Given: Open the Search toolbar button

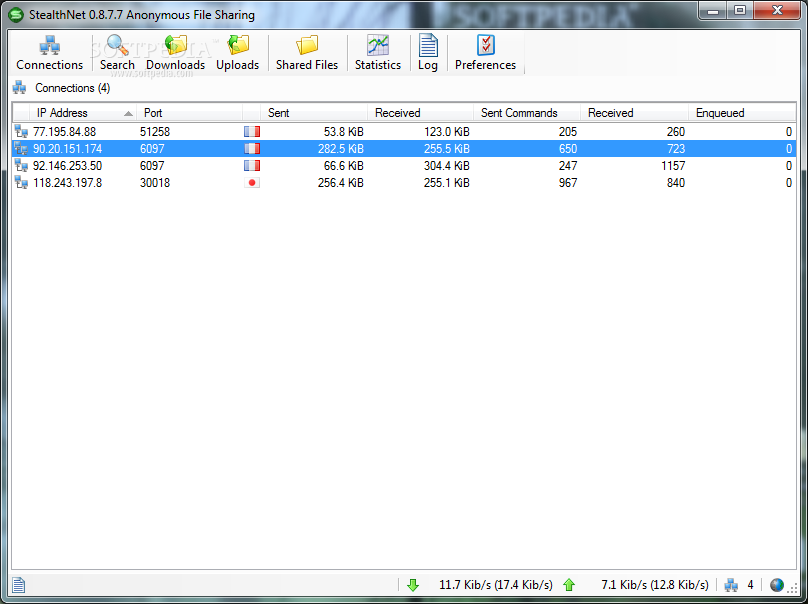Looking at the screenshot, I should pyautogui.click(x=117, y=53).
